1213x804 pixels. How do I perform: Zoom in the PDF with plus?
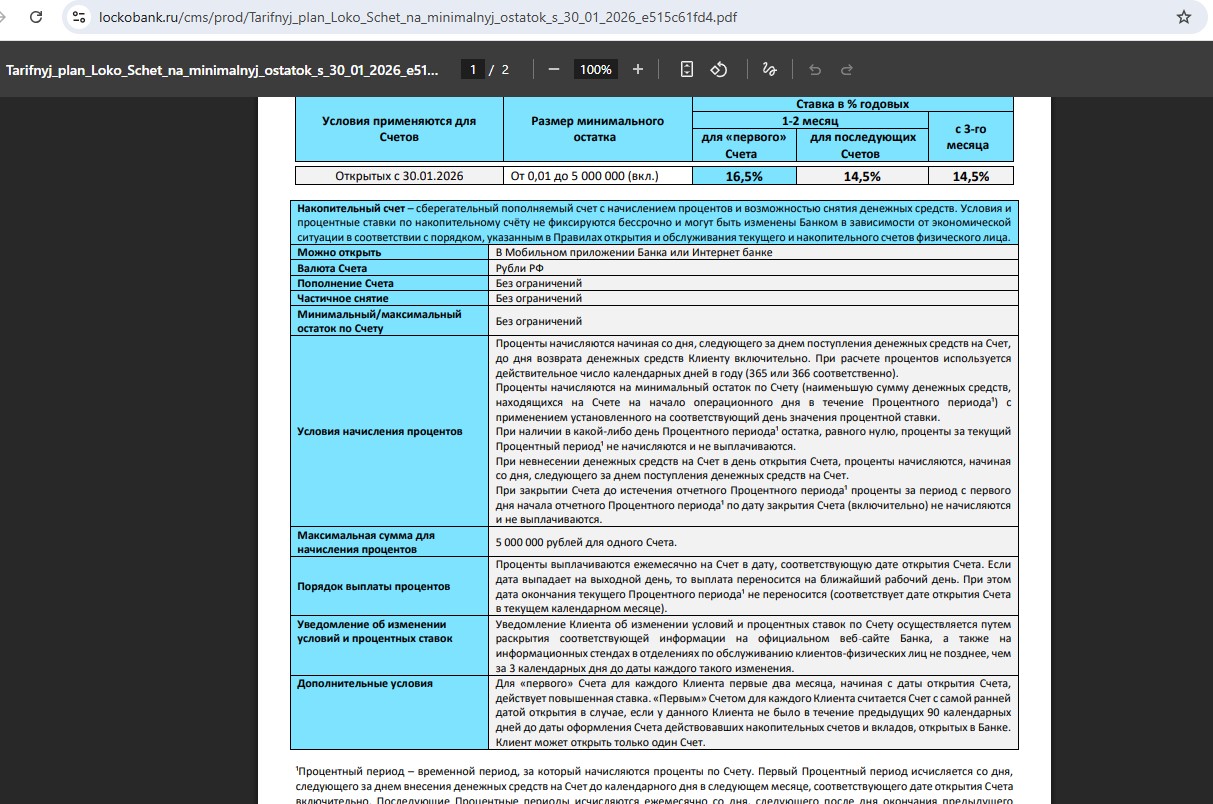click(x=638, y=69)
